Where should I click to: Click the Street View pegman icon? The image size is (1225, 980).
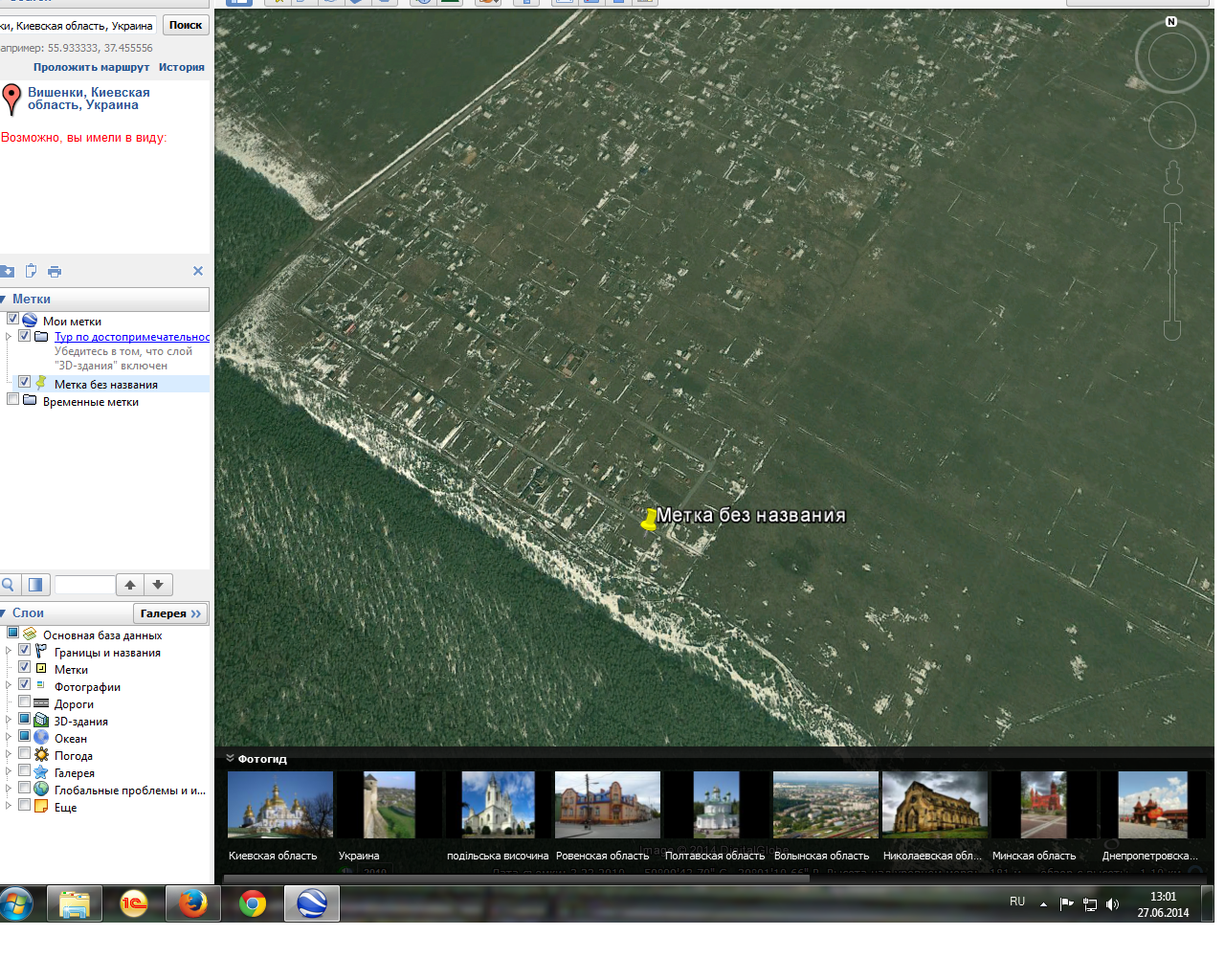[1173, 178]
